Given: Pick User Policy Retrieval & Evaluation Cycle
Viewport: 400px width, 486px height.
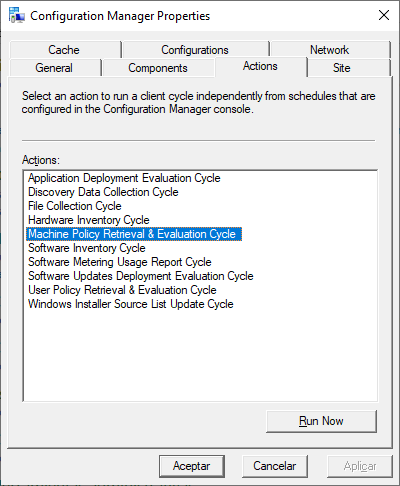Looking at the screenshot, I should tap(122, 290).
